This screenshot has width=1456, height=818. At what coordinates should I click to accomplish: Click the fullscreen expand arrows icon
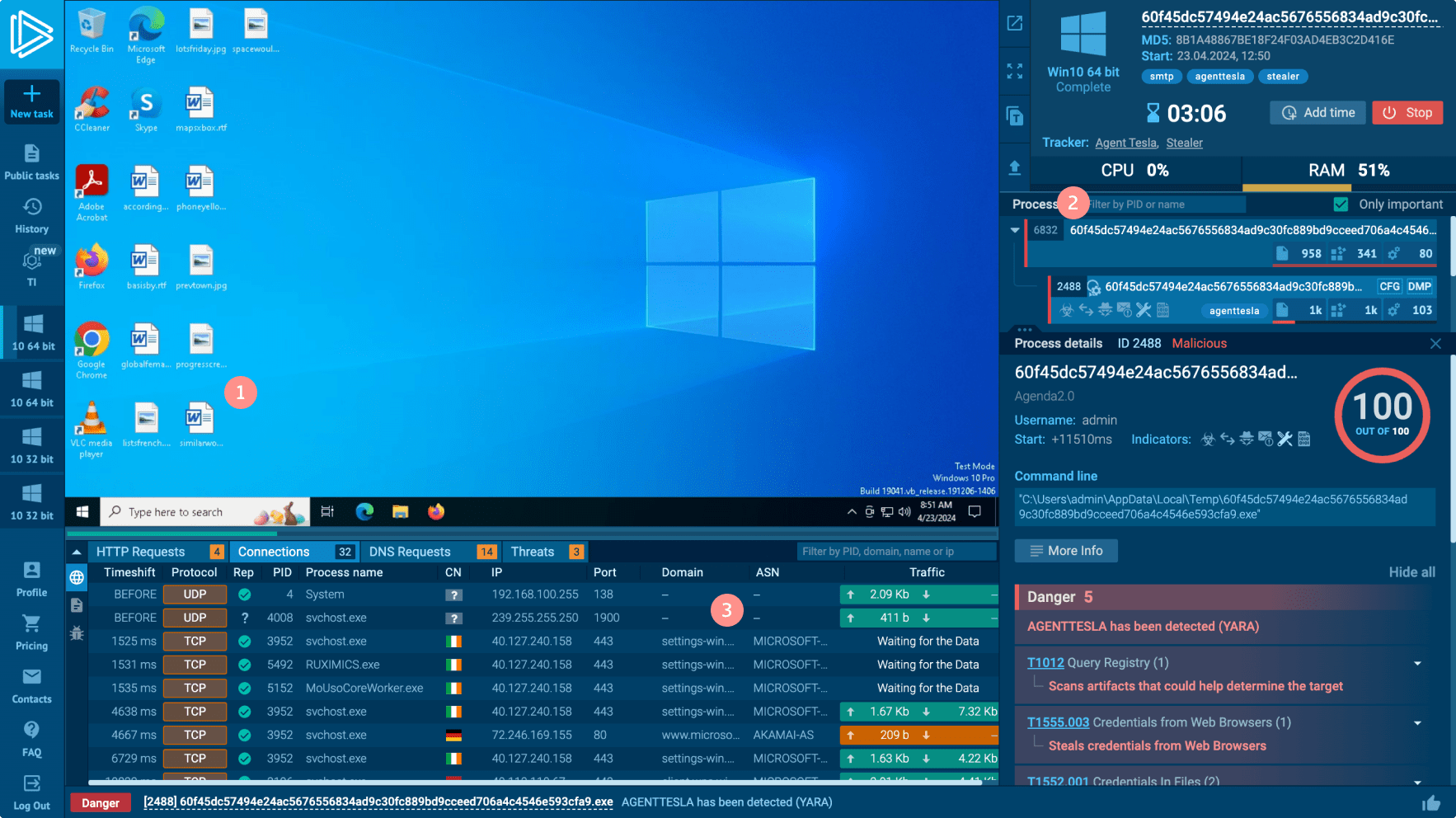tap(1015, 72)
